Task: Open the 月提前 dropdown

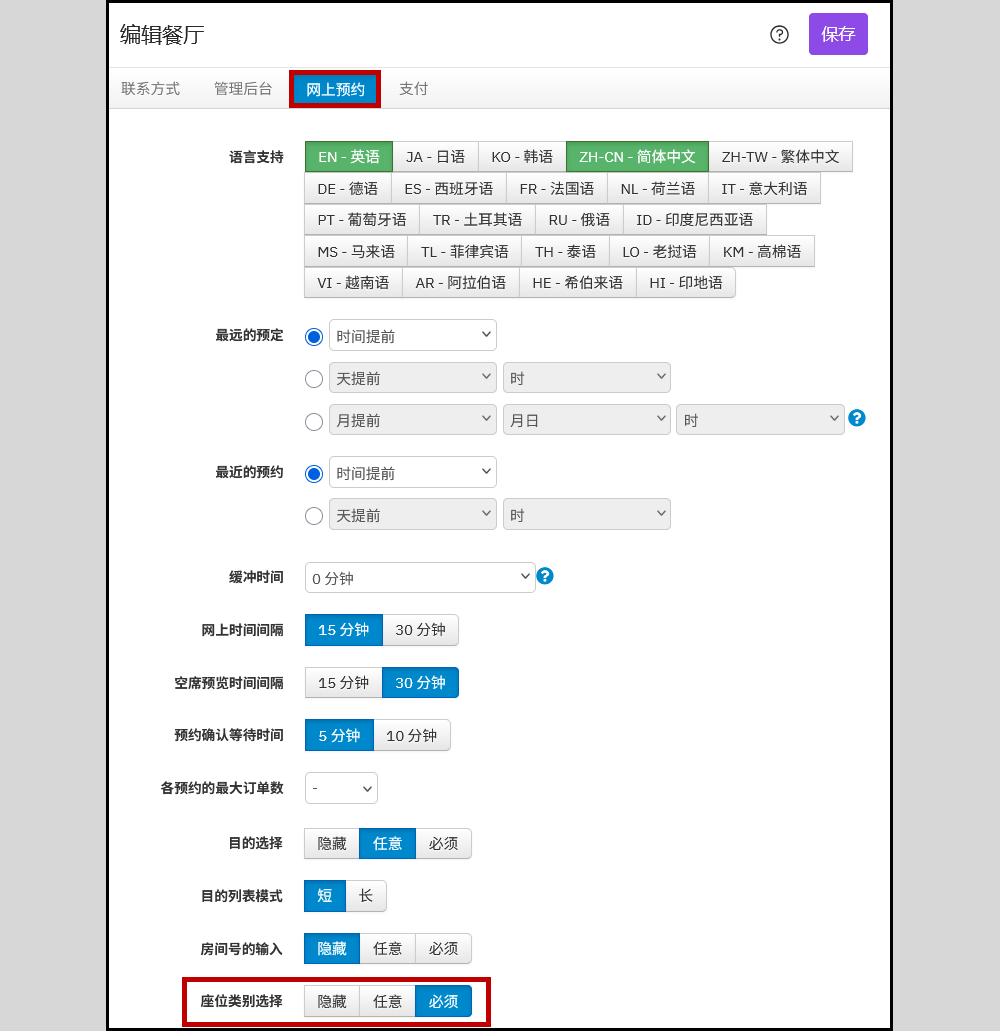Action: pos(413,420)
